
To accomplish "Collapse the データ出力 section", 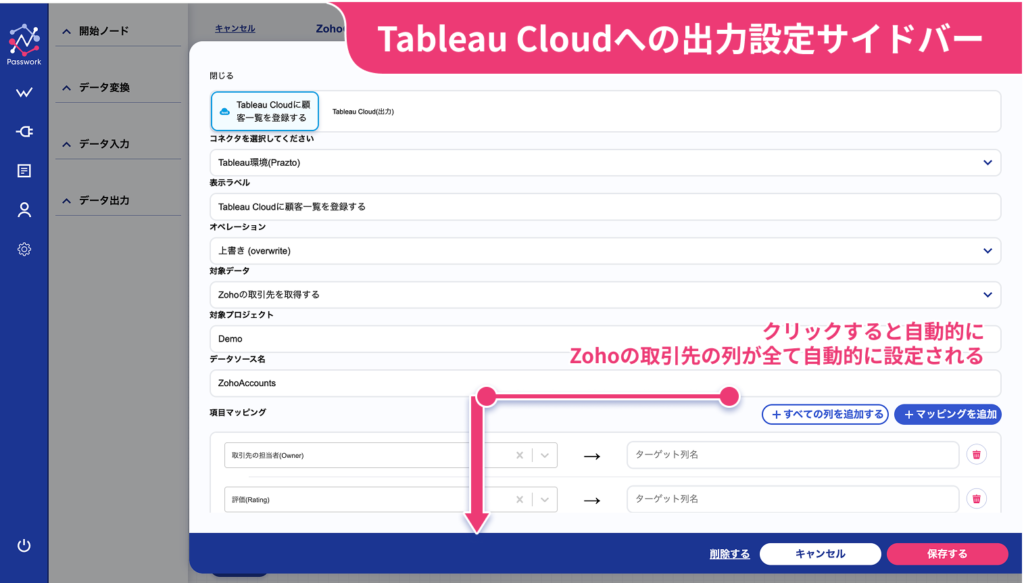I will click(67, 200).
